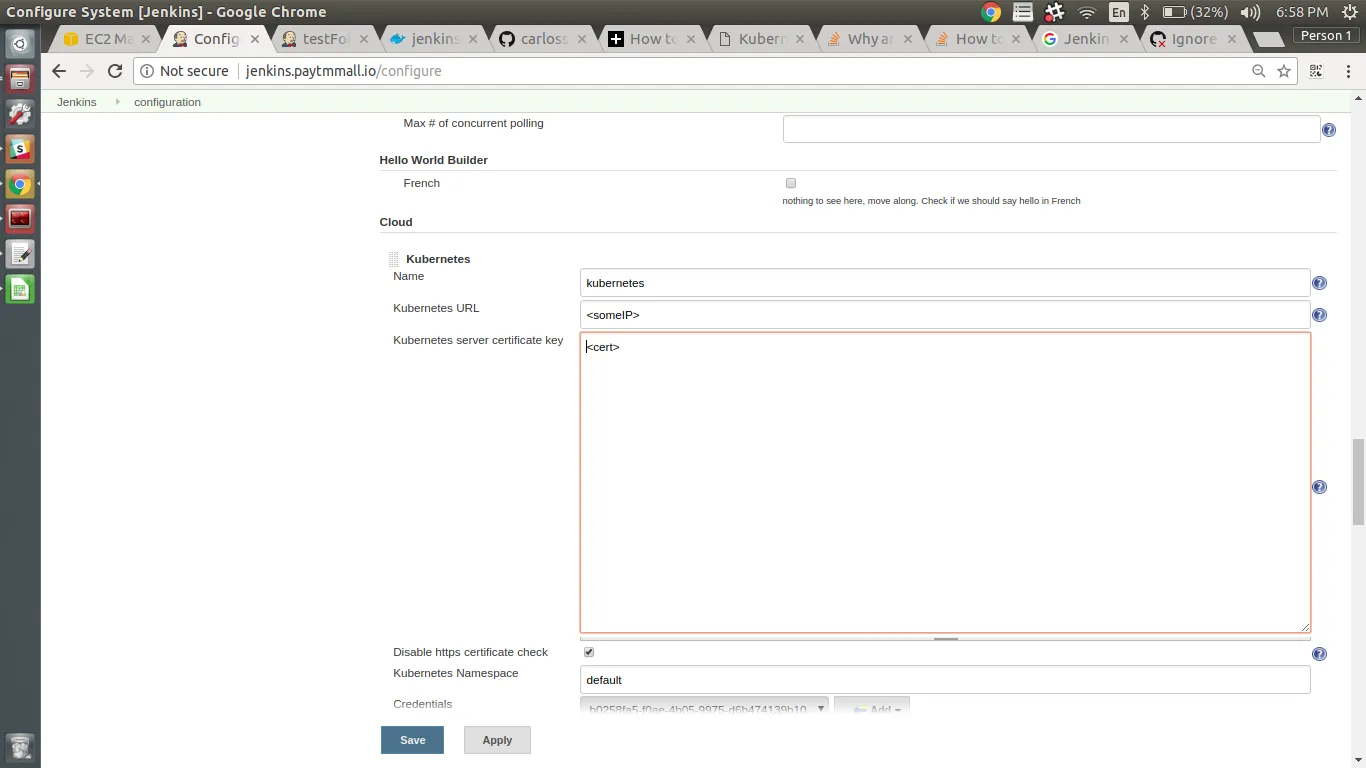
Task: Open help for Kubernetes URL field
Action: (x=1319, y=315)
